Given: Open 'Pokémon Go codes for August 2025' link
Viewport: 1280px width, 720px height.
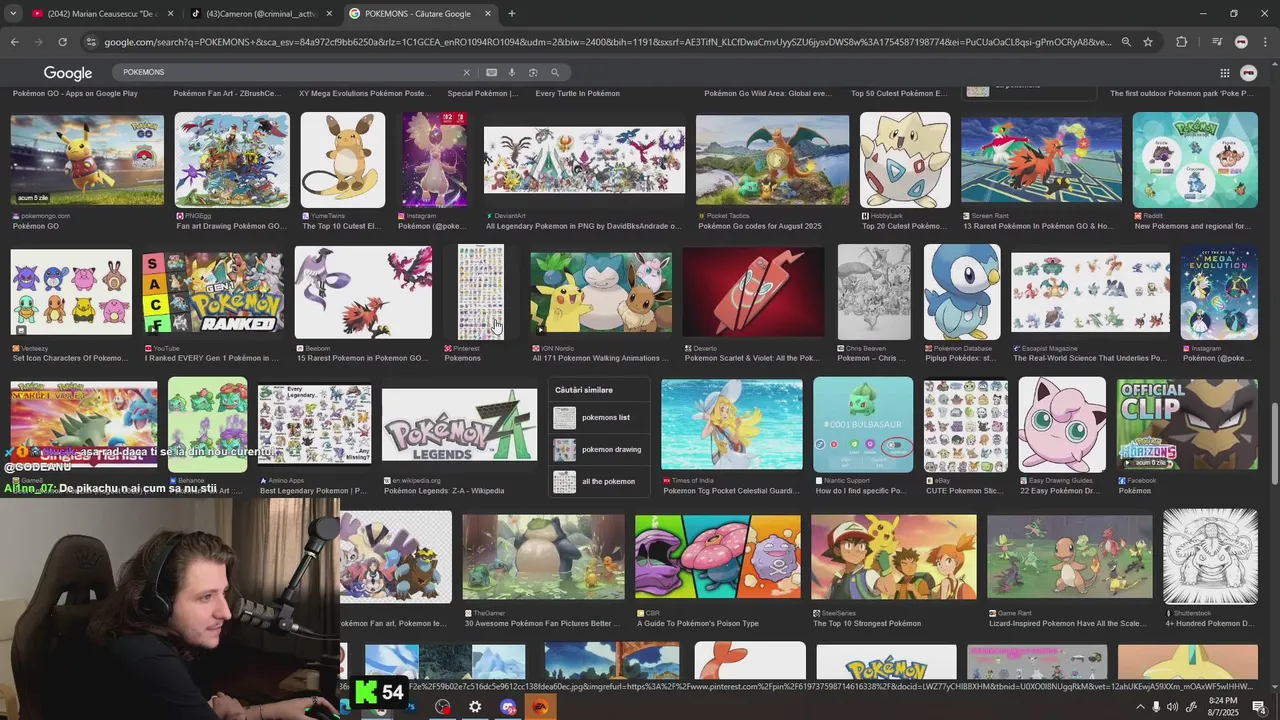Looking at the screenshot, I should point(760,226).
